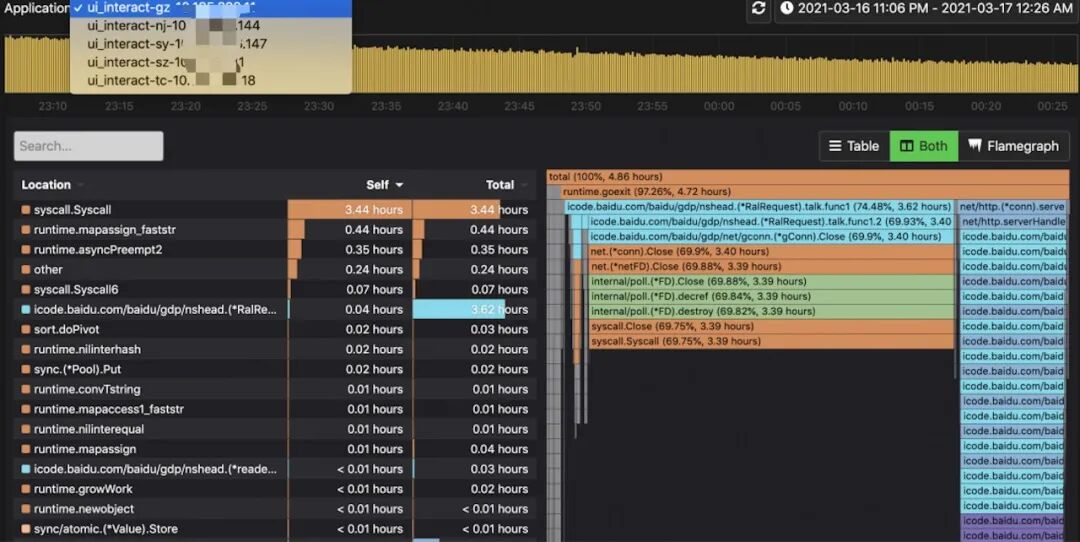Select runtime.mapaccess1_faststr table row
This screenshot has width=1080, height=542.
(x=275, y=409)
